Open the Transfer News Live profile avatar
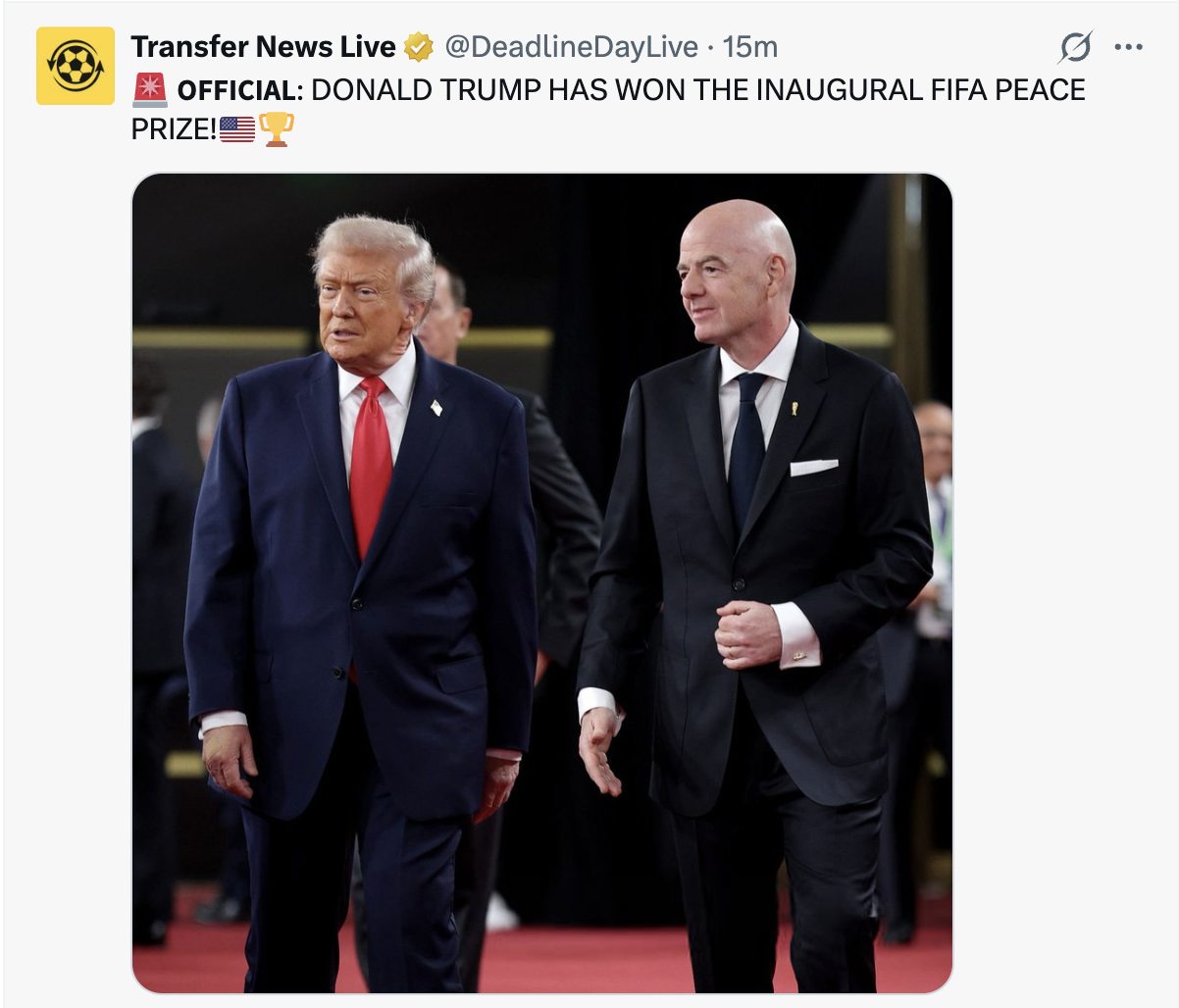 (76, 66)
